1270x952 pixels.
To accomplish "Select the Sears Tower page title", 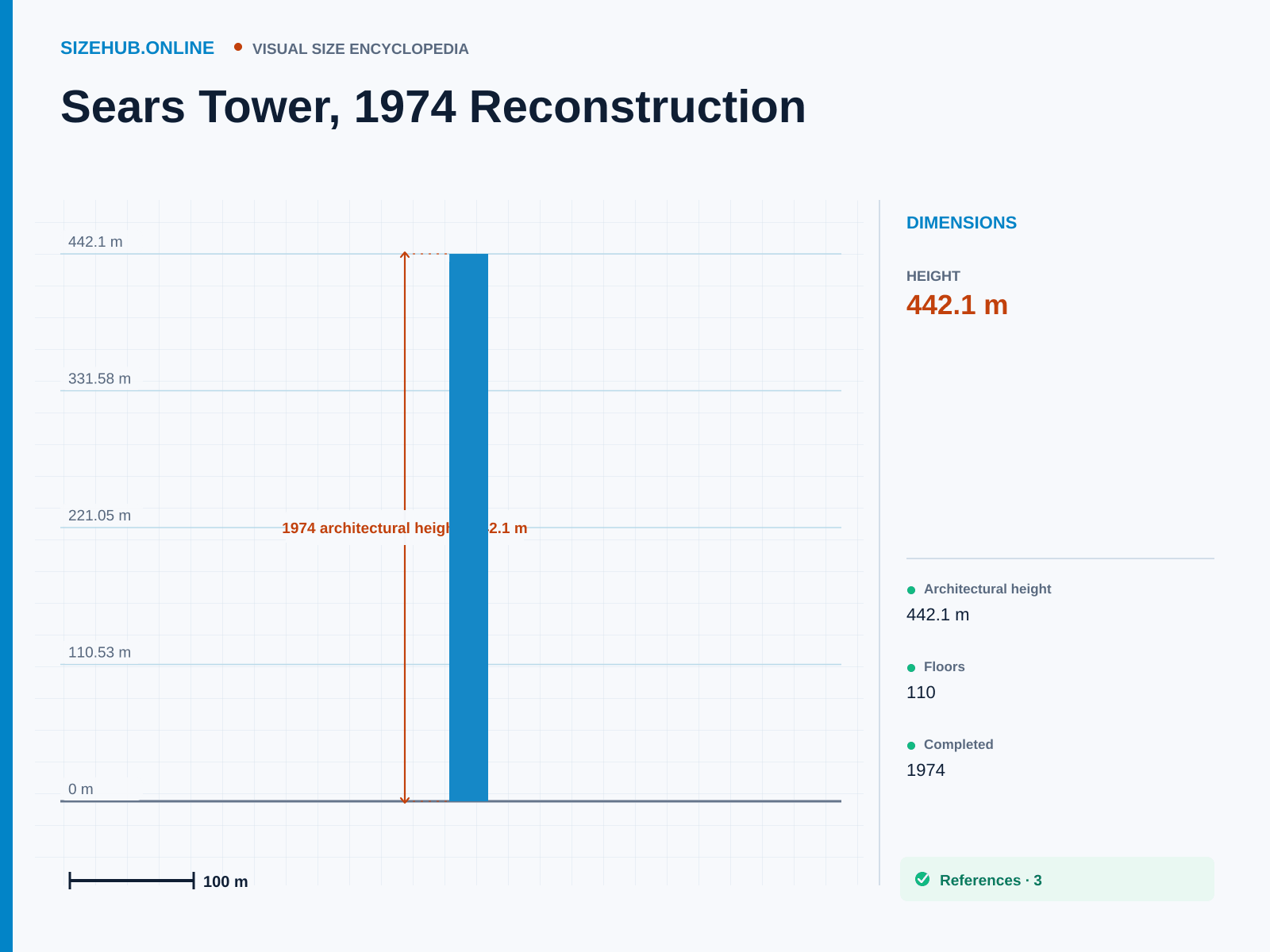I will pyautogui.click(x=433, y=106).
